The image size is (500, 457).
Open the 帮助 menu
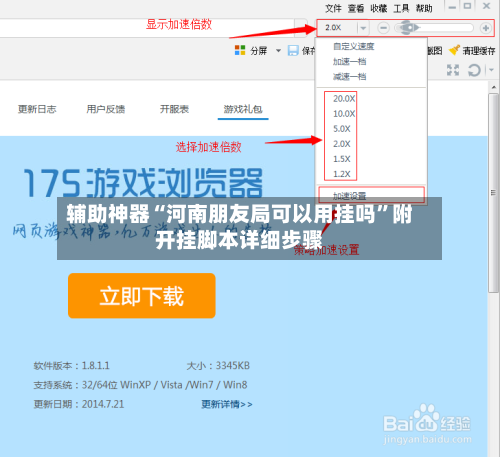[x=424, y=8]
